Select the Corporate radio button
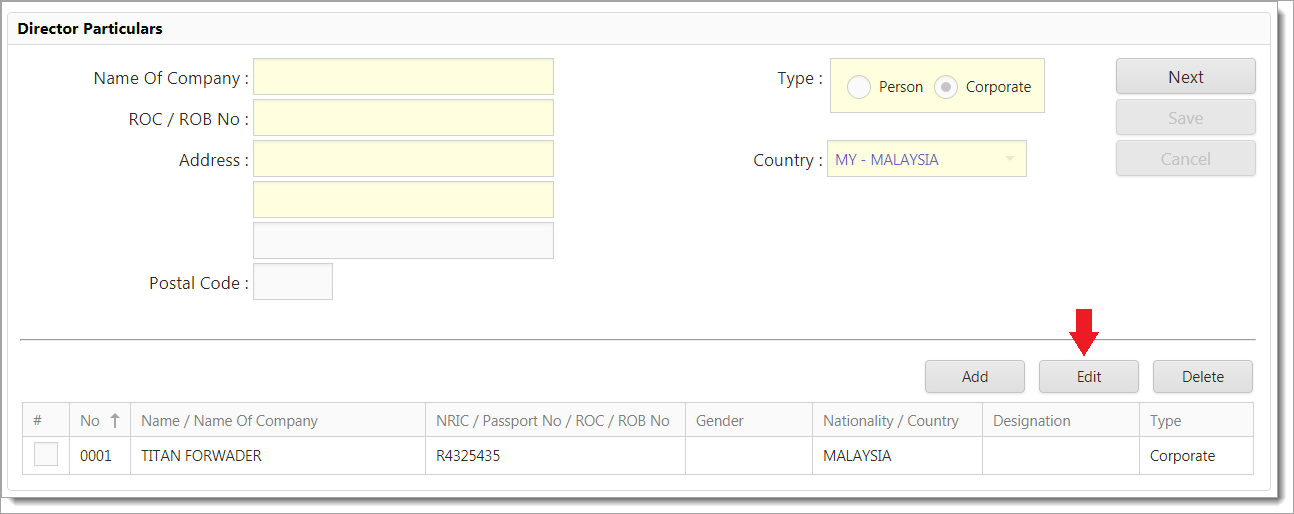The width and height of the screenshot is (1294, 514). pyautogui.click(x=946, y=87)
